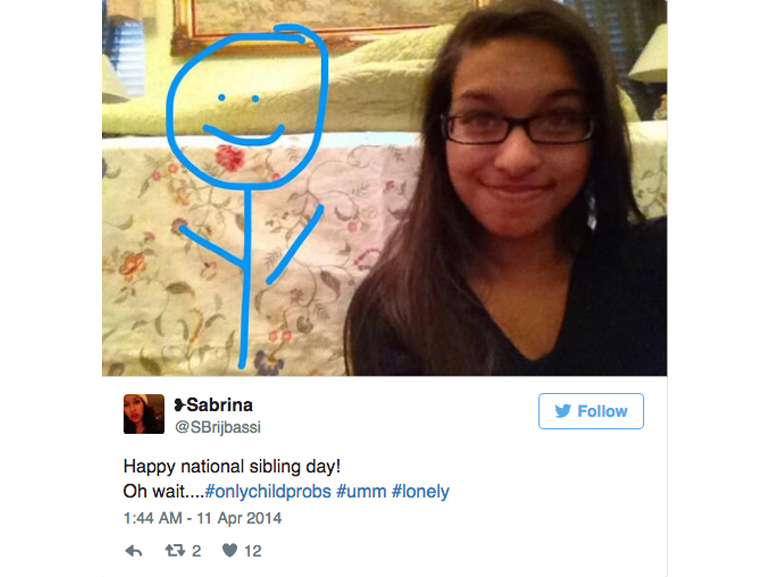
Task: Click the reply arrow icon
Action: pyautogui.click(x=134, y=550)
